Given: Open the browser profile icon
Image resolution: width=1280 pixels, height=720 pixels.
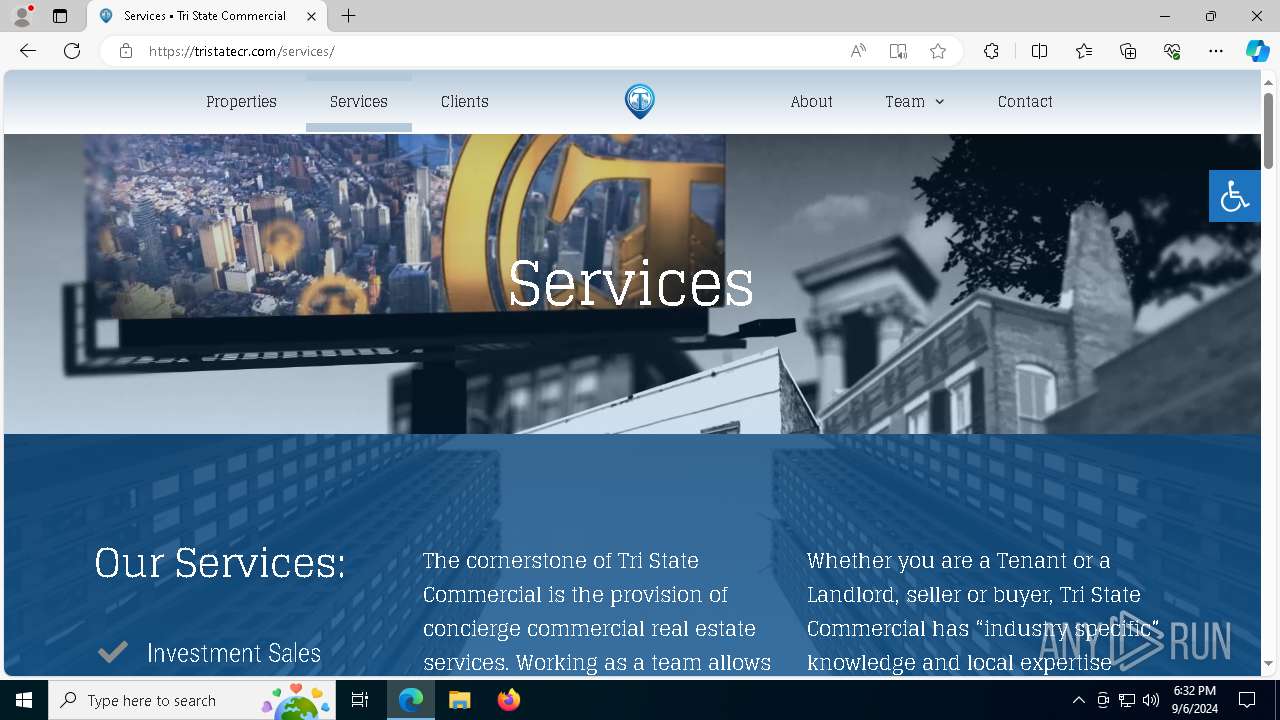Looking at the screenshot, I should 22,16.
